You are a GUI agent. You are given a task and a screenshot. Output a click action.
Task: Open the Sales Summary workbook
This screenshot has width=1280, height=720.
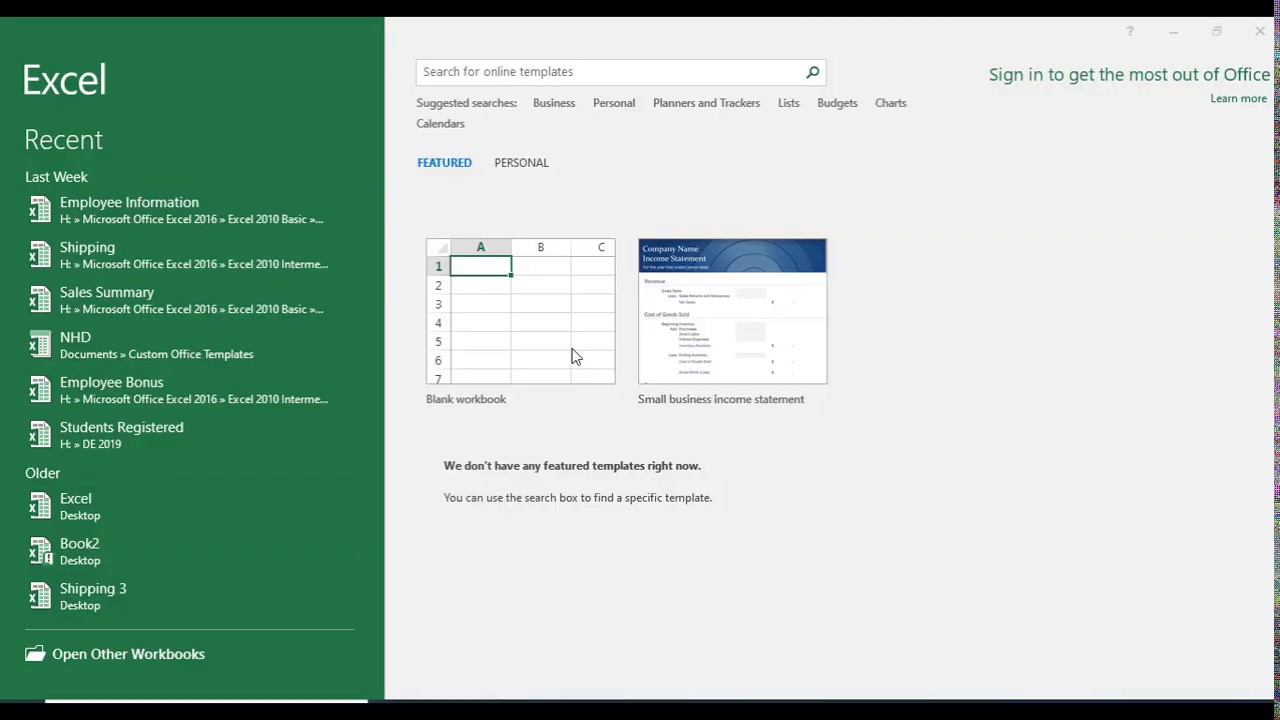point(190,300)
